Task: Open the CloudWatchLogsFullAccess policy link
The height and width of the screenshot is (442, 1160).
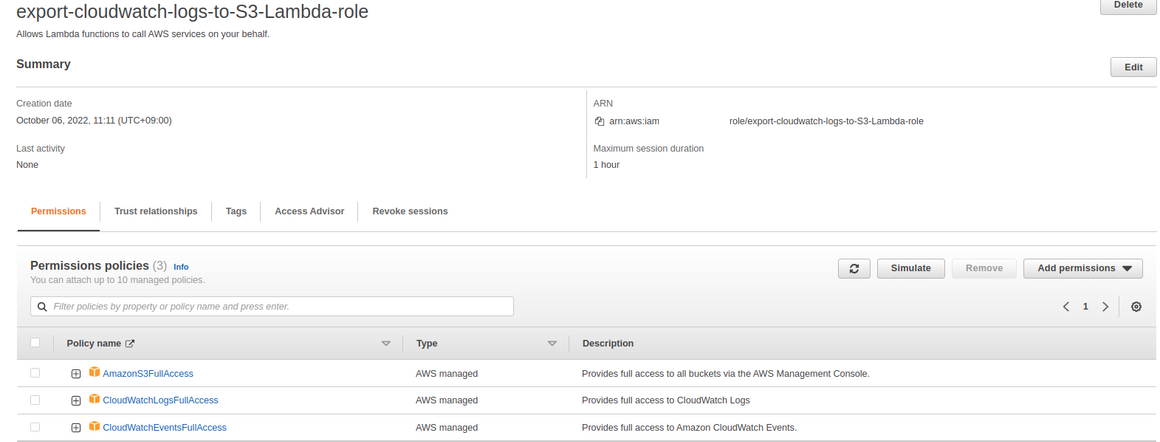Action: 161,401
